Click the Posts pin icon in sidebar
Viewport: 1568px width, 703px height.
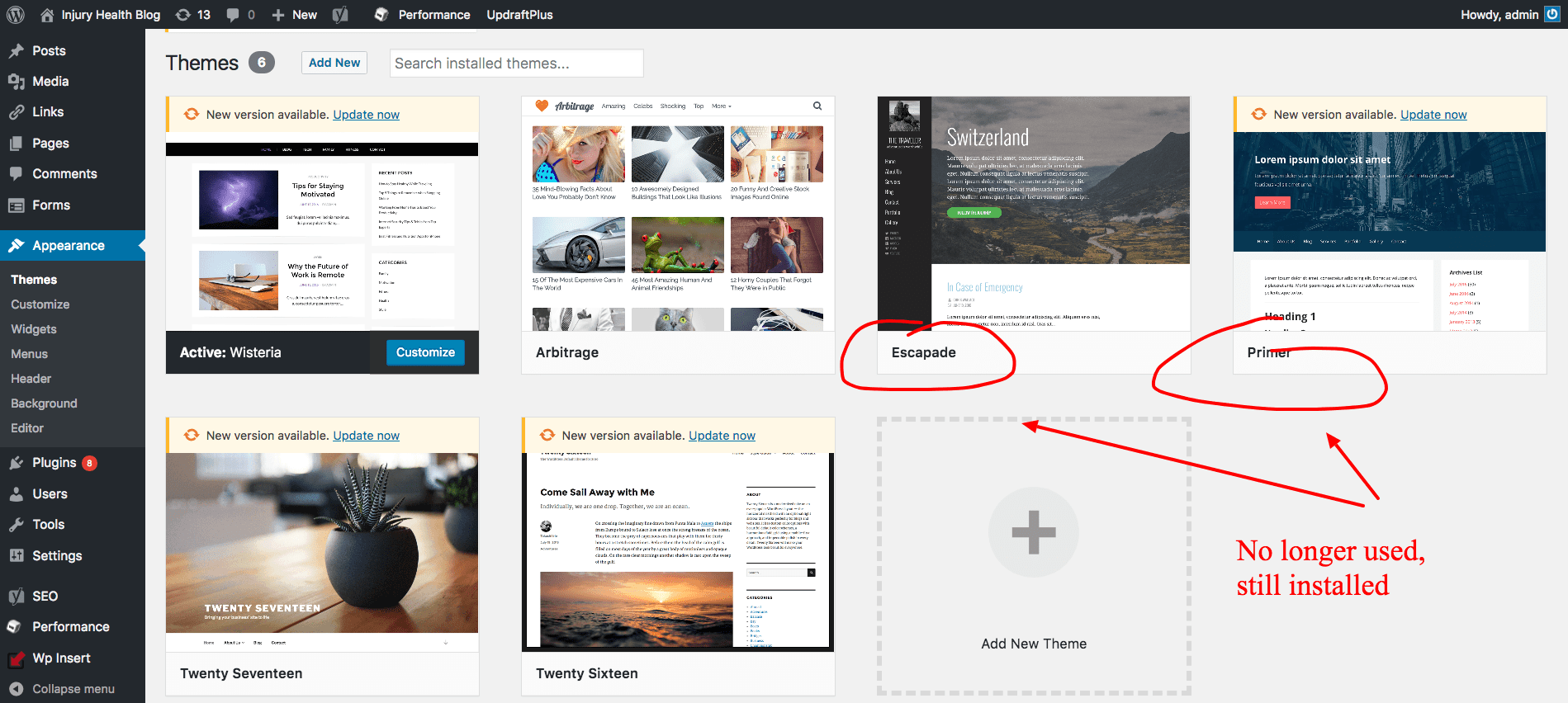16,51
